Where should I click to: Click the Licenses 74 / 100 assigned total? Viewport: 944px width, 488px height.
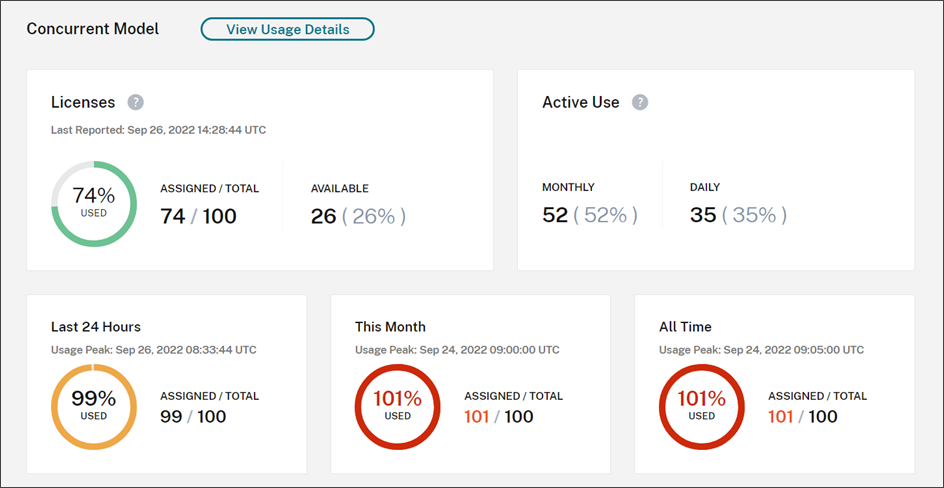pos(198,216)
